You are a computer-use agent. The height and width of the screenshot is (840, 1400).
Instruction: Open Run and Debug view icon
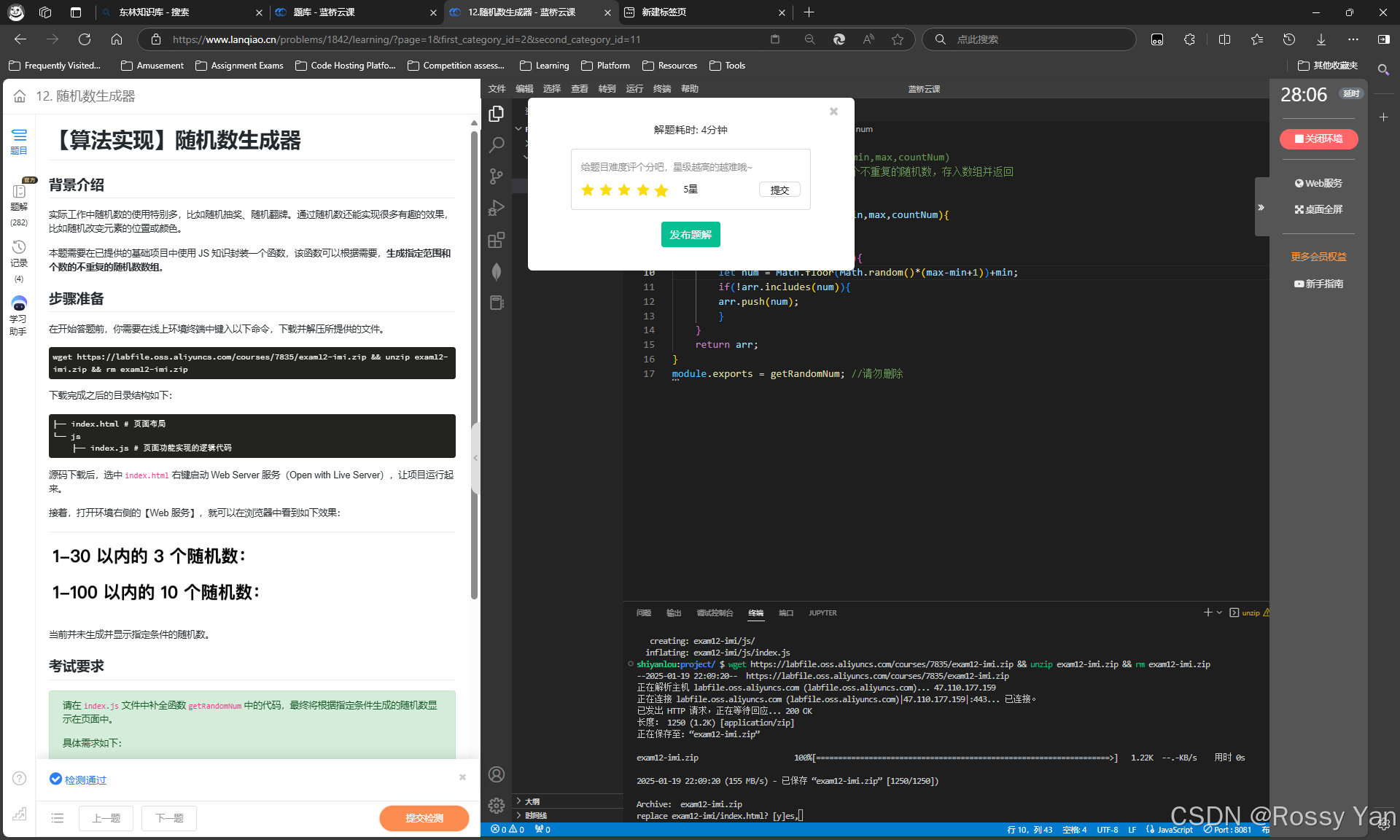497,209
